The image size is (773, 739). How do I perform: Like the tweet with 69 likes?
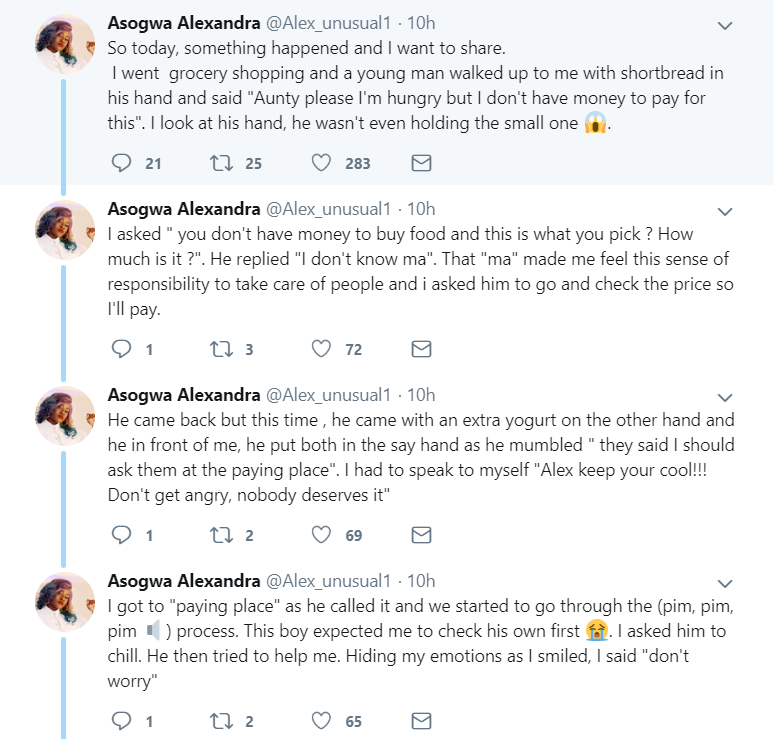(x=321, y=535)
